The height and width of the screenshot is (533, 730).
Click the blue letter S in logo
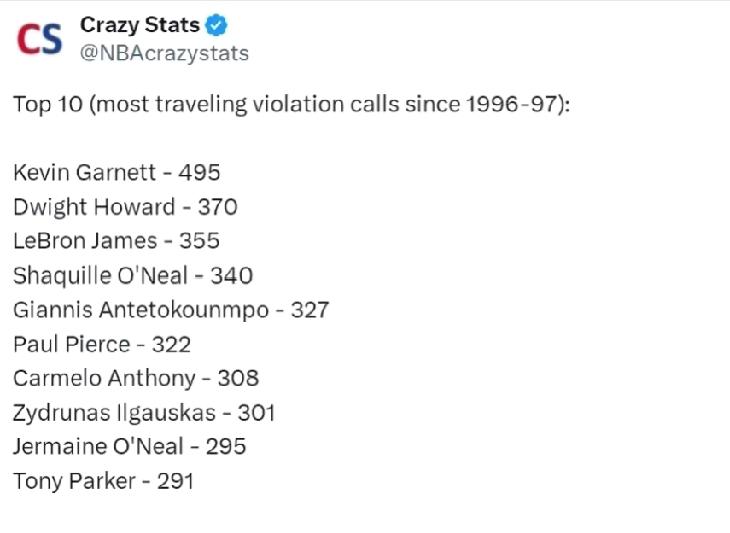(50, 39)
